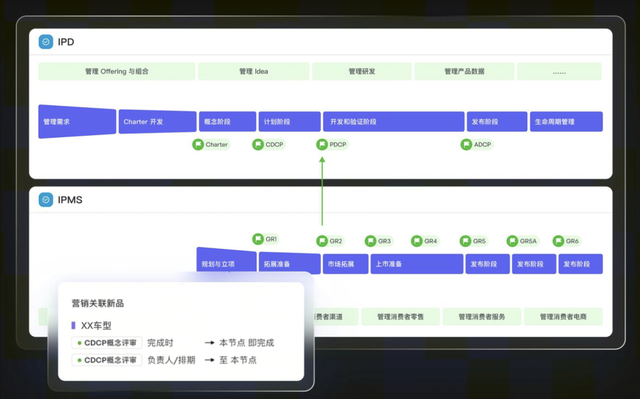Viewport: 640px width, 399px height.
Task: Select the 拓展准备 stage in IPMS
Action: point(289,263)
